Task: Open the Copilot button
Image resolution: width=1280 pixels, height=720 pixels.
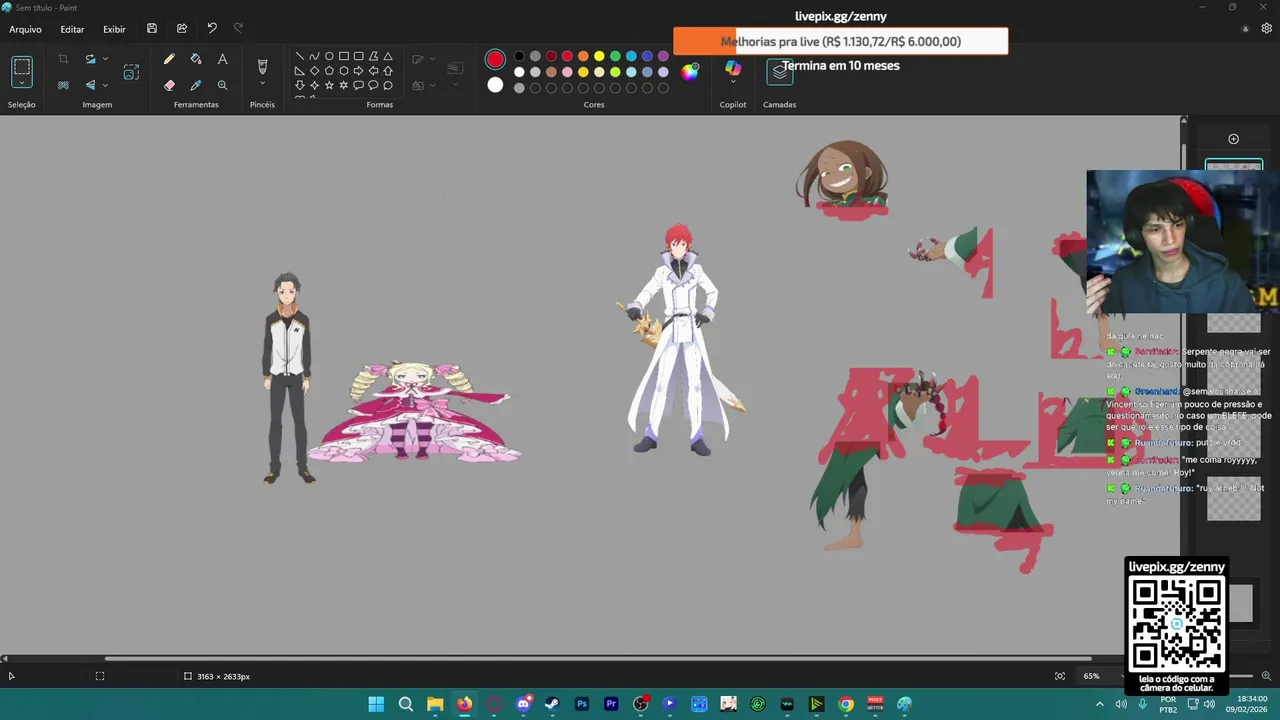Action: 733,67
